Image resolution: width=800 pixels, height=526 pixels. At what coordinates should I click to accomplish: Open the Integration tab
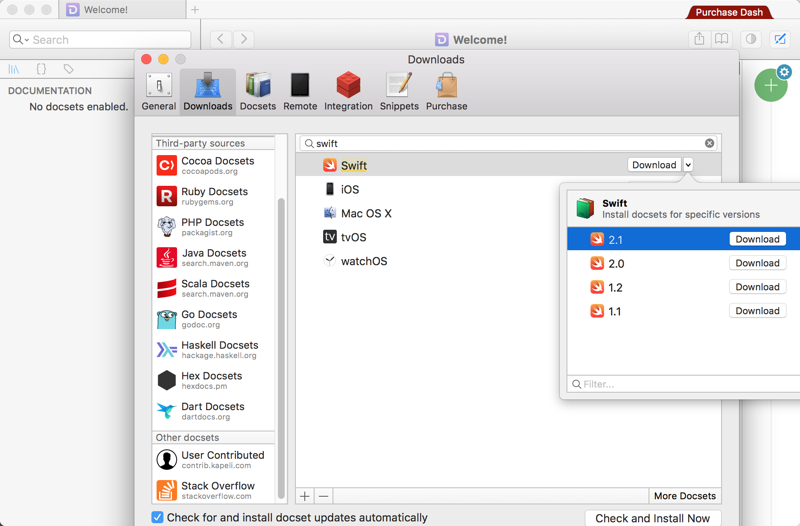tap(348, 92)
